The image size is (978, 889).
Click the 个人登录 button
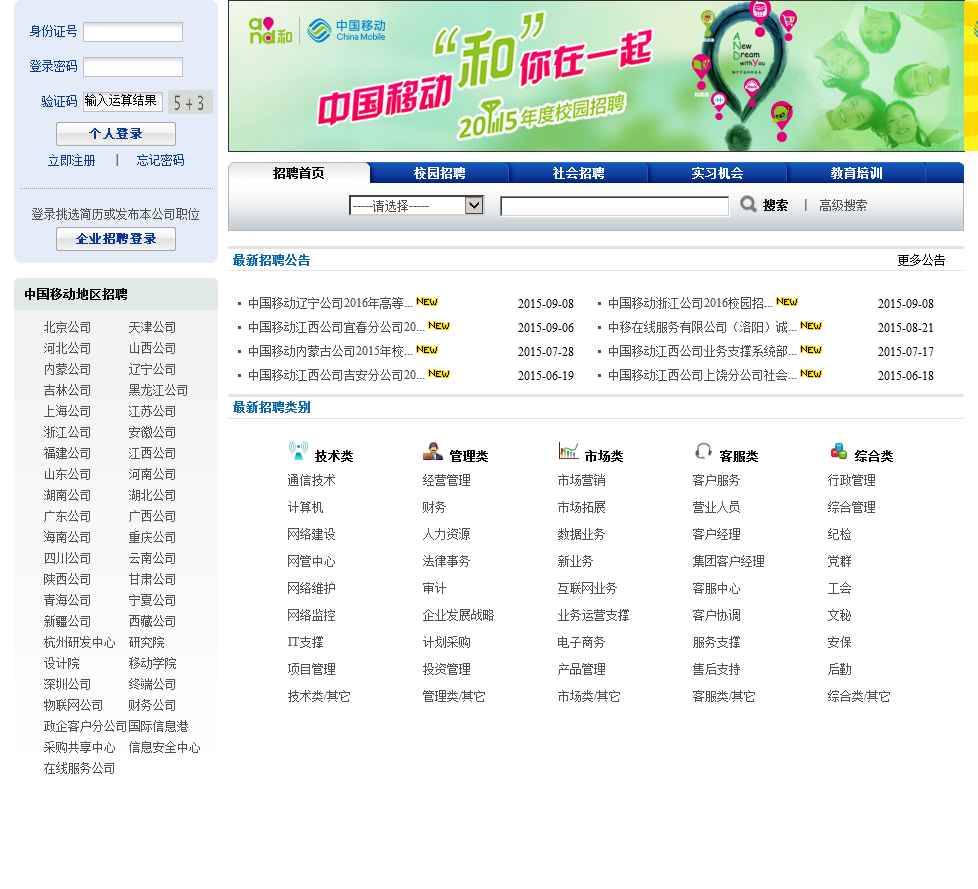116,134
